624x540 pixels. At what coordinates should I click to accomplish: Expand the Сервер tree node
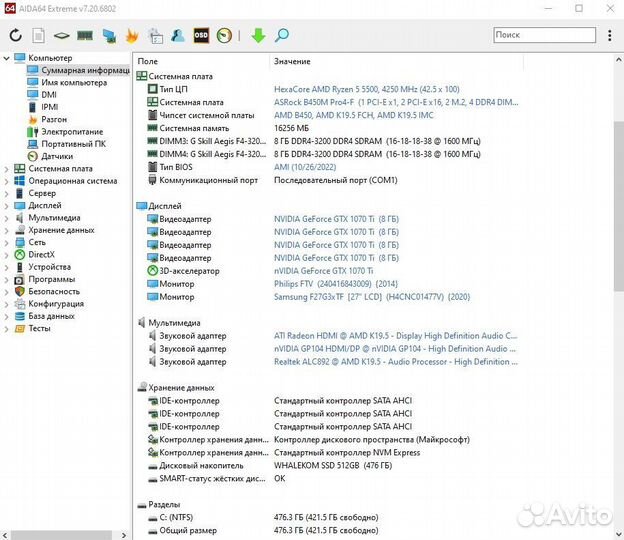point(6,193)
